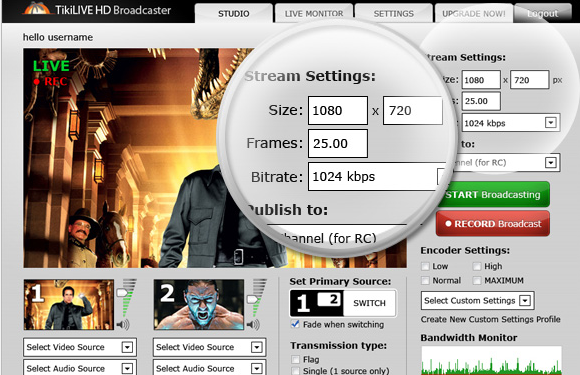Viewport: 580px width, 375px height.
Task: Click the 'Transmission type:' label
Action: [x=338, y=345]
